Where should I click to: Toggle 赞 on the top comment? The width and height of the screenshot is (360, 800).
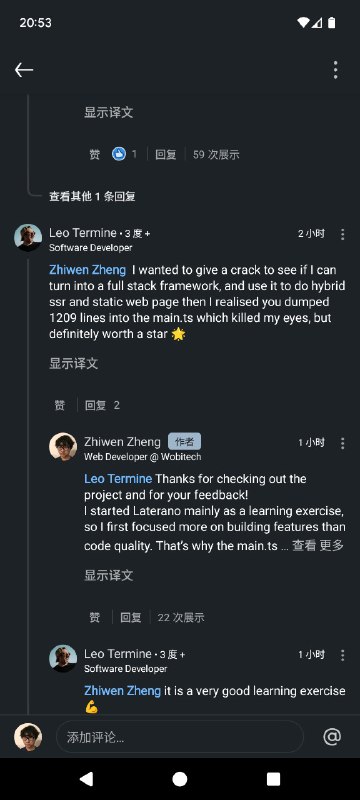pyautogui.click(x=95, y=154)
